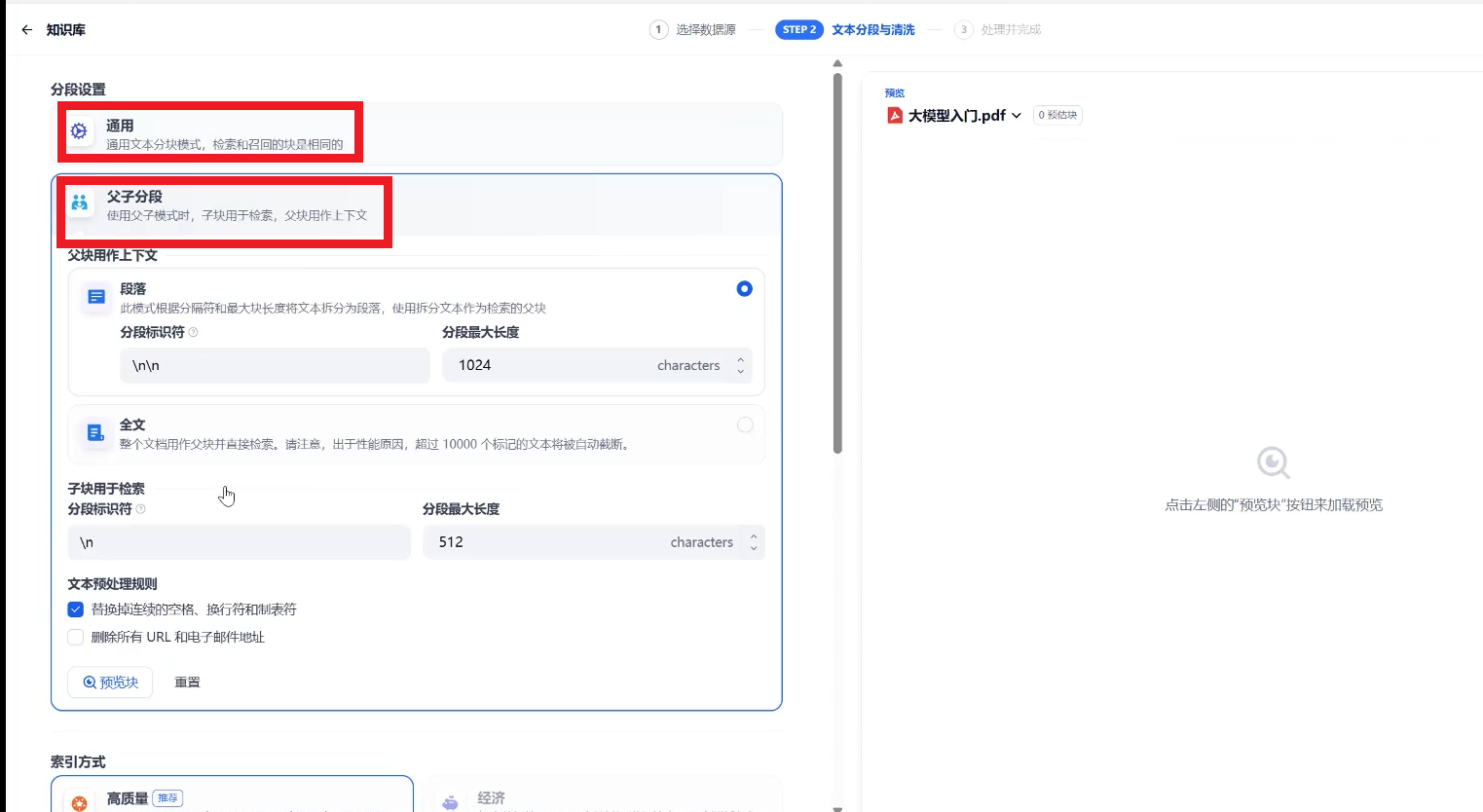Check 删除所有 URL 和电子邮件地址
Image resolution: width=1483 pixels, height=812 pixels.
[x=76, y=637]
